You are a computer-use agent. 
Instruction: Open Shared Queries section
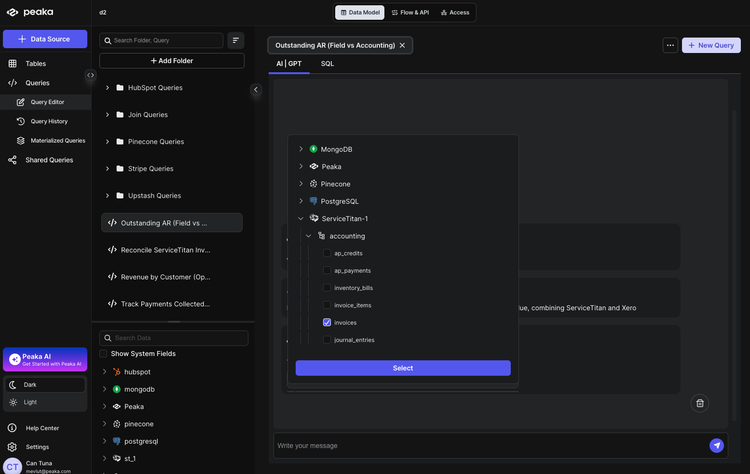49,160
